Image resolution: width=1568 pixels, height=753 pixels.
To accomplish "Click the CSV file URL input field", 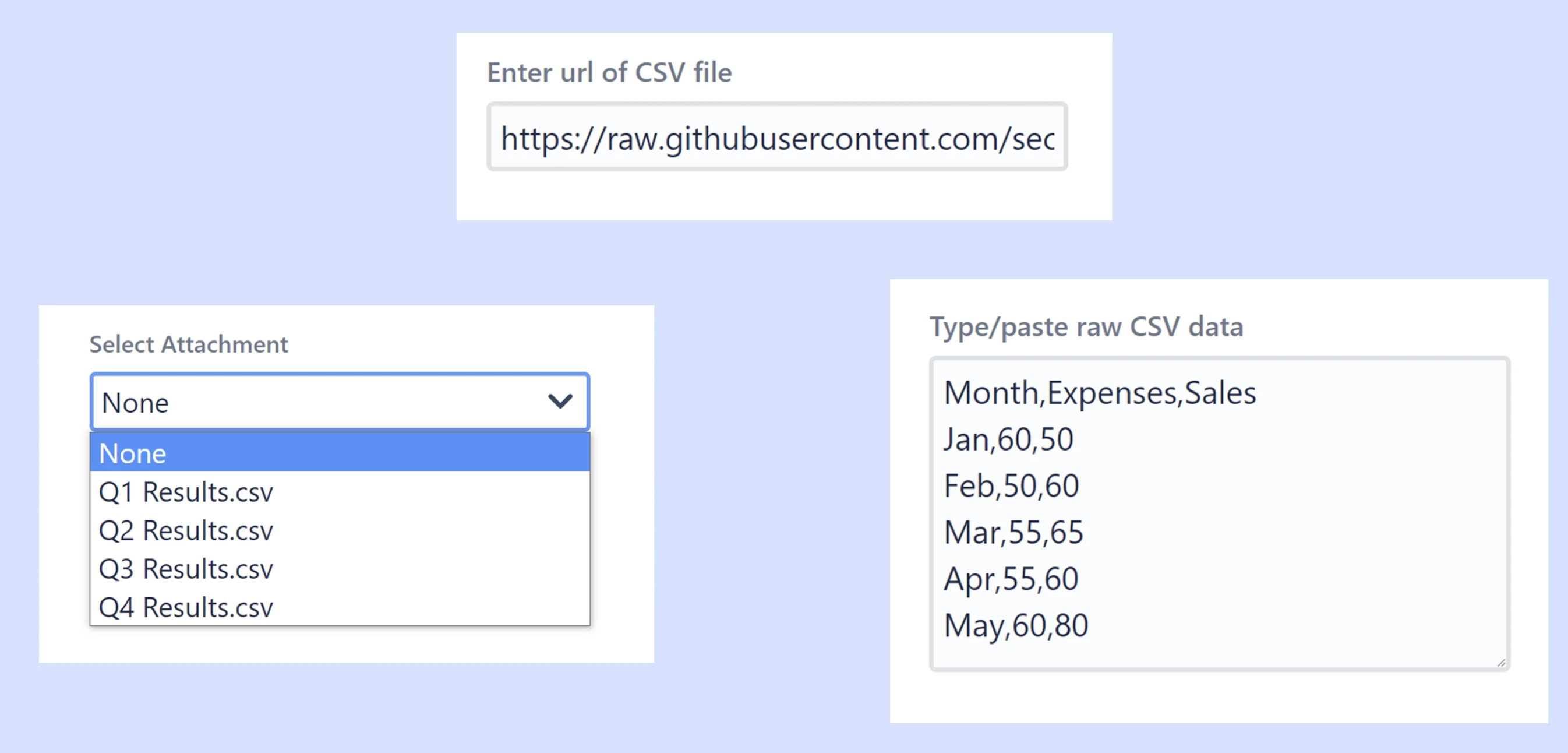I will tap(776, 137).
